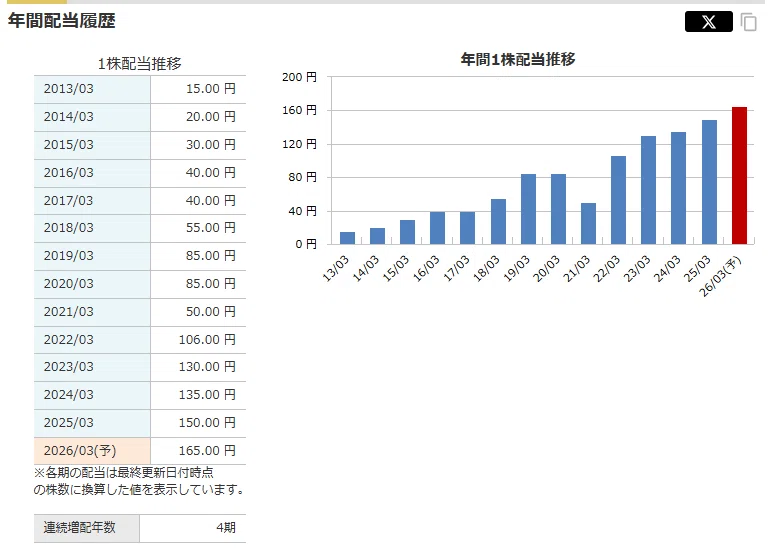Select the 2013/03 row label
This screenshot has height=548, width=776.
pyautogui.click(x=68, y=89)
